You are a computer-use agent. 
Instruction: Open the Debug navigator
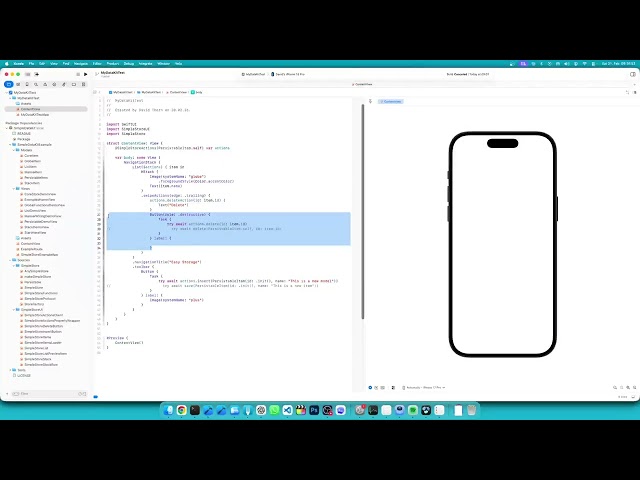pyautogui.click(x=64, y=84)
